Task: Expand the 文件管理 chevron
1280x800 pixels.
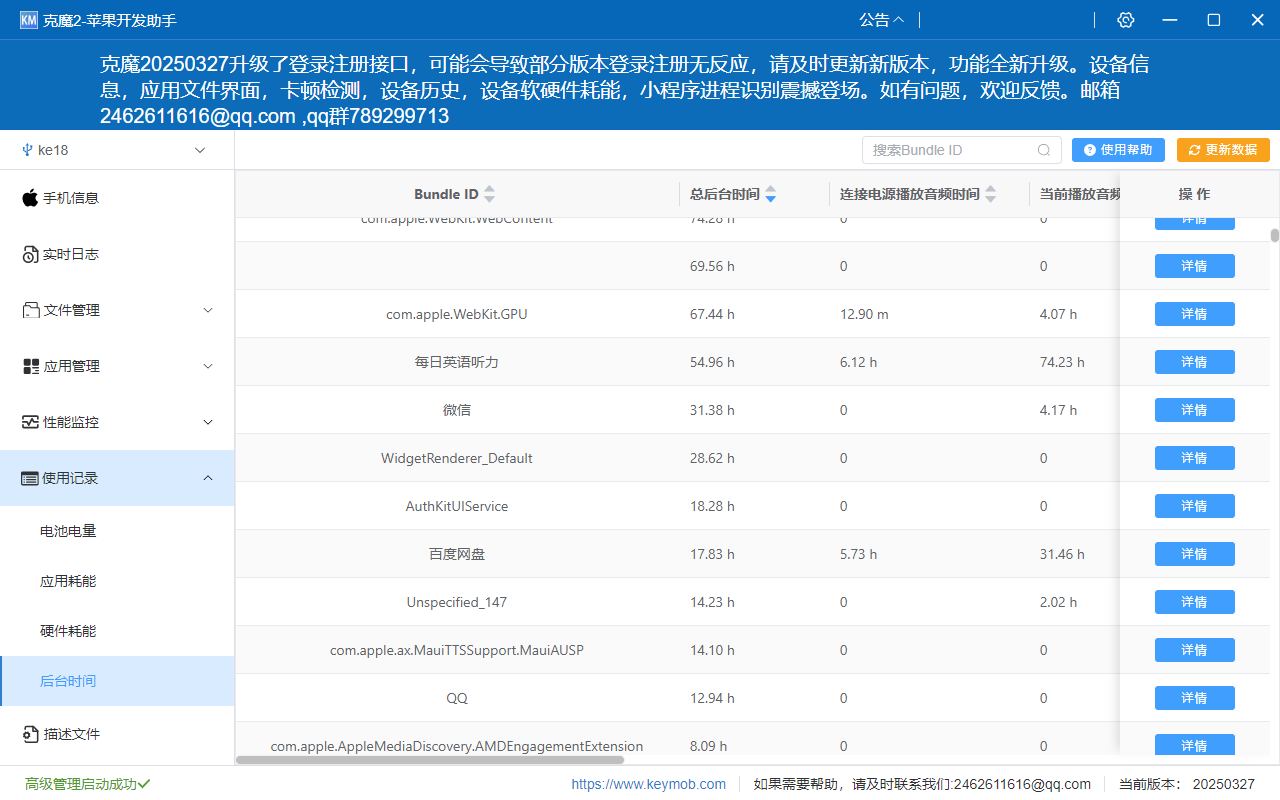Action: tap(208, 310)
